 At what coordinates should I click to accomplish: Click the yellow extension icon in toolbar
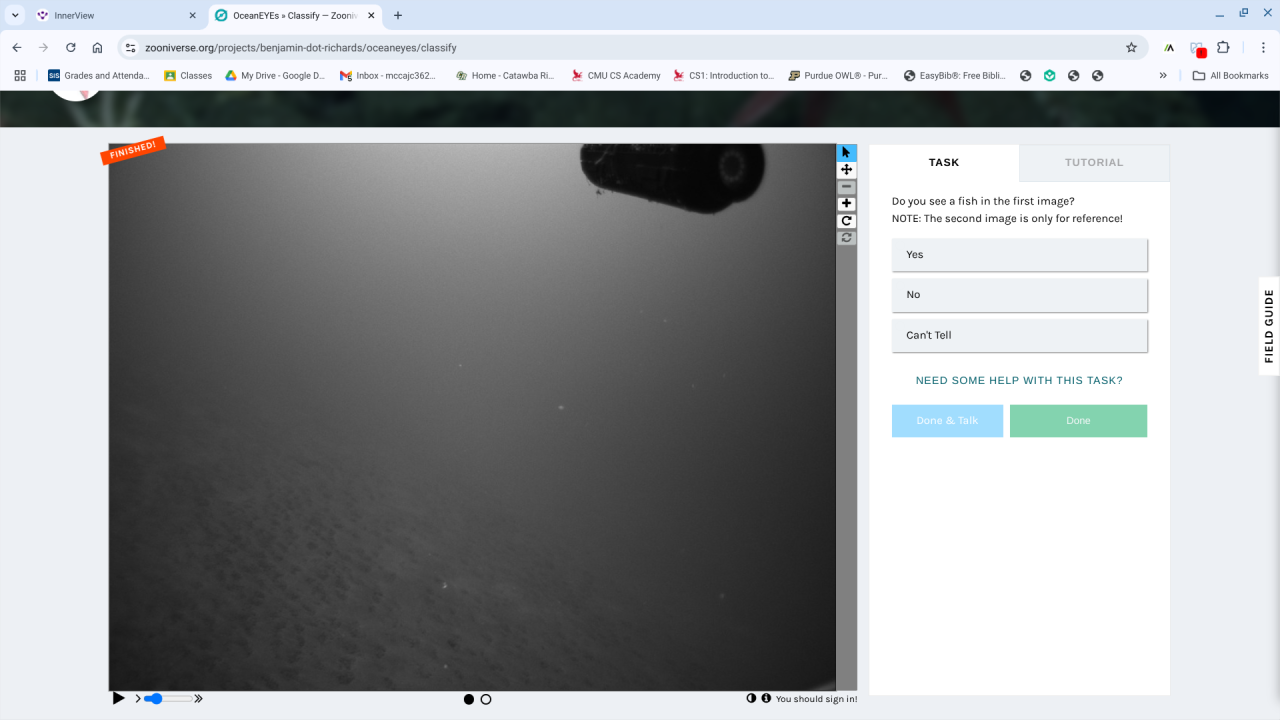click(x=1169, y=47)
